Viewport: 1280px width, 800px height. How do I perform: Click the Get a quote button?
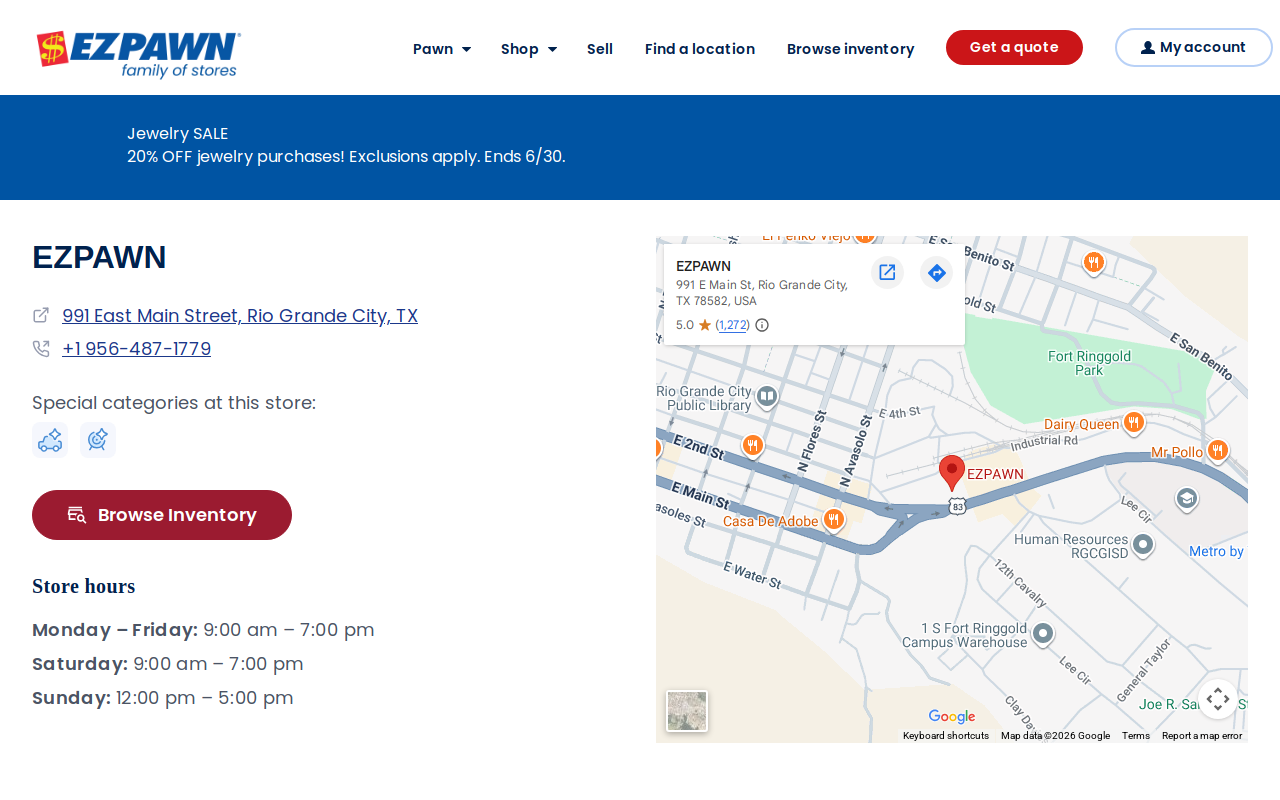tap(1014, 48)
